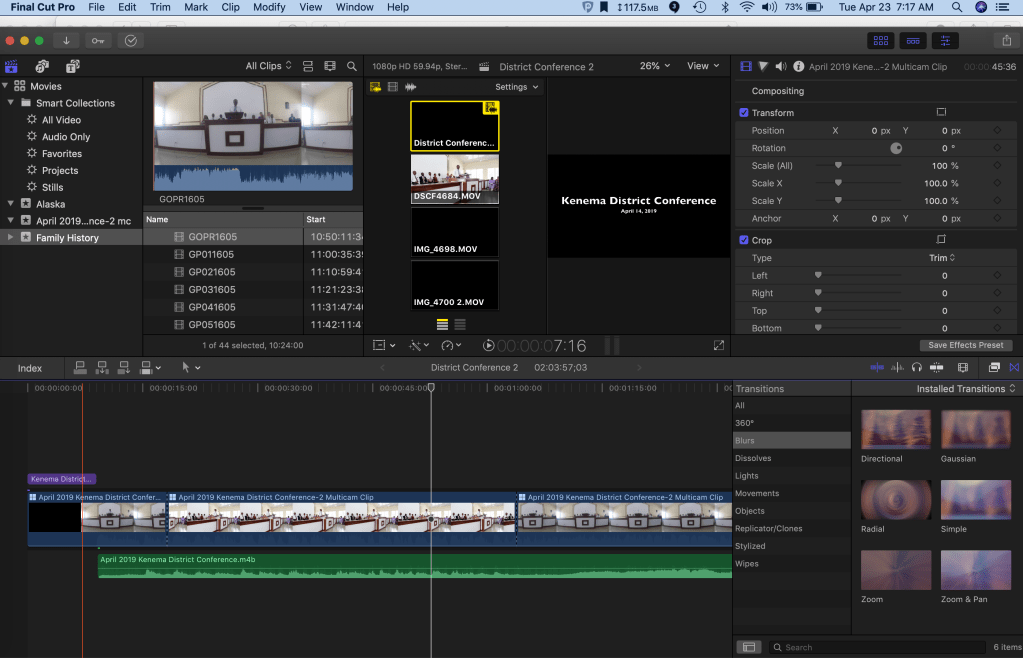Uncheck the Transform checkbox
This screenshot has height=658, width=1023.
[x=744, y=113]
